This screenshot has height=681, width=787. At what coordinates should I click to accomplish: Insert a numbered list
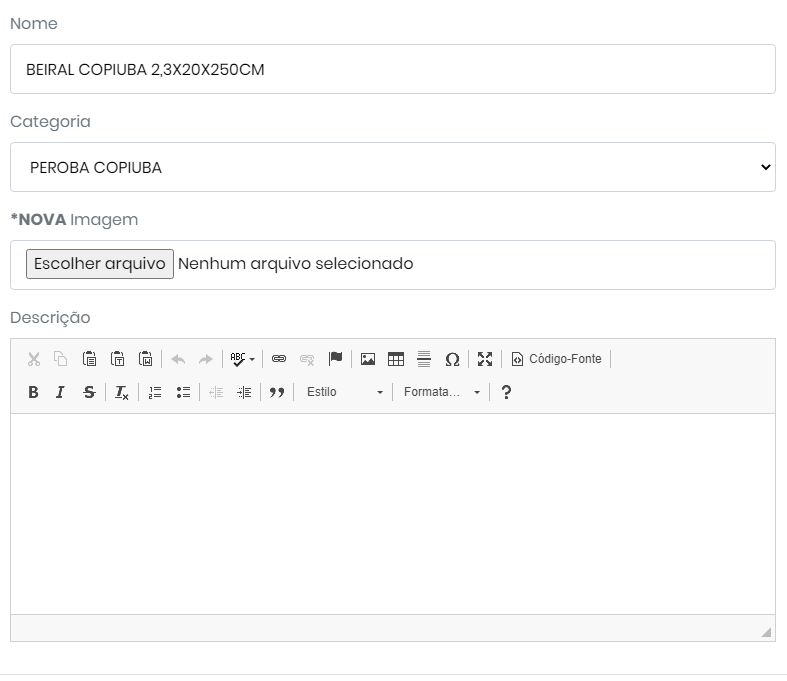(x=155, y=392)
